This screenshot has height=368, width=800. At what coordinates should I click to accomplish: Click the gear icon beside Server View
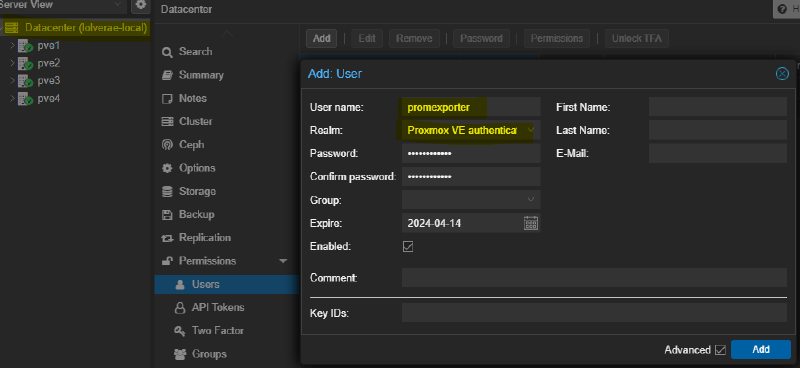point(140,5)
